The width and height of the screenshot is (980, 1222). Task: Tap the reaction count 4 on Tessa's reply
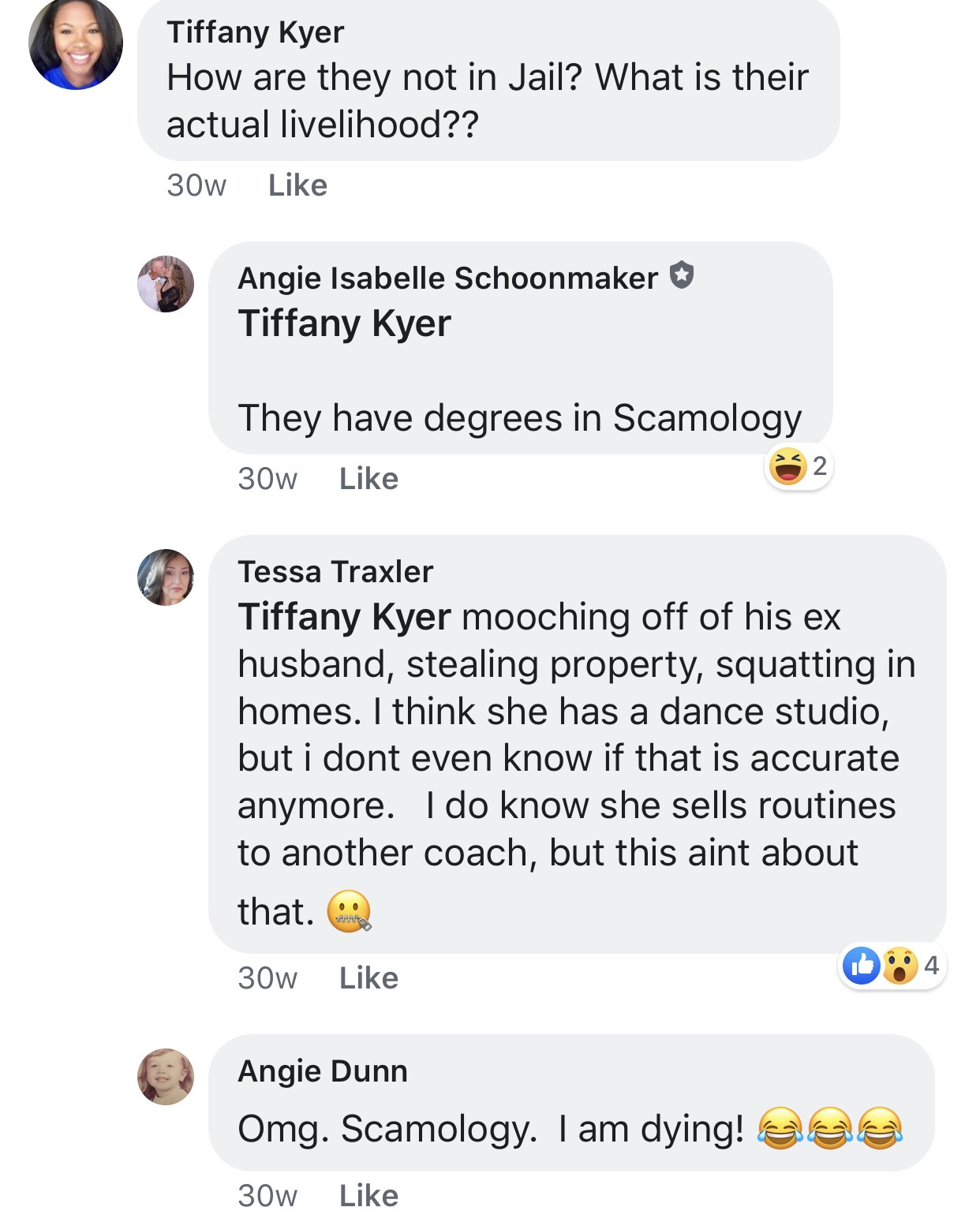[x=932, y=965]
